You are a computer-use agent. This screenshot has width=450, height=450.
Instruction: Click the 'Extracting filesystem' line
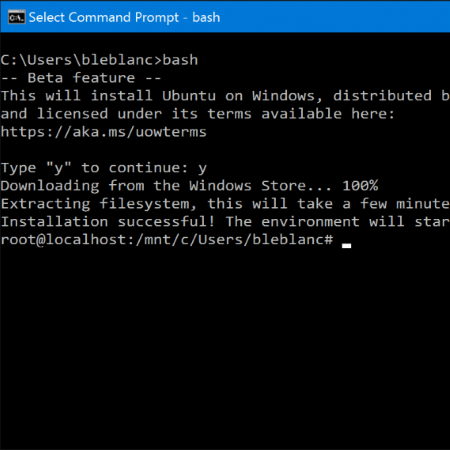point(225,204)
